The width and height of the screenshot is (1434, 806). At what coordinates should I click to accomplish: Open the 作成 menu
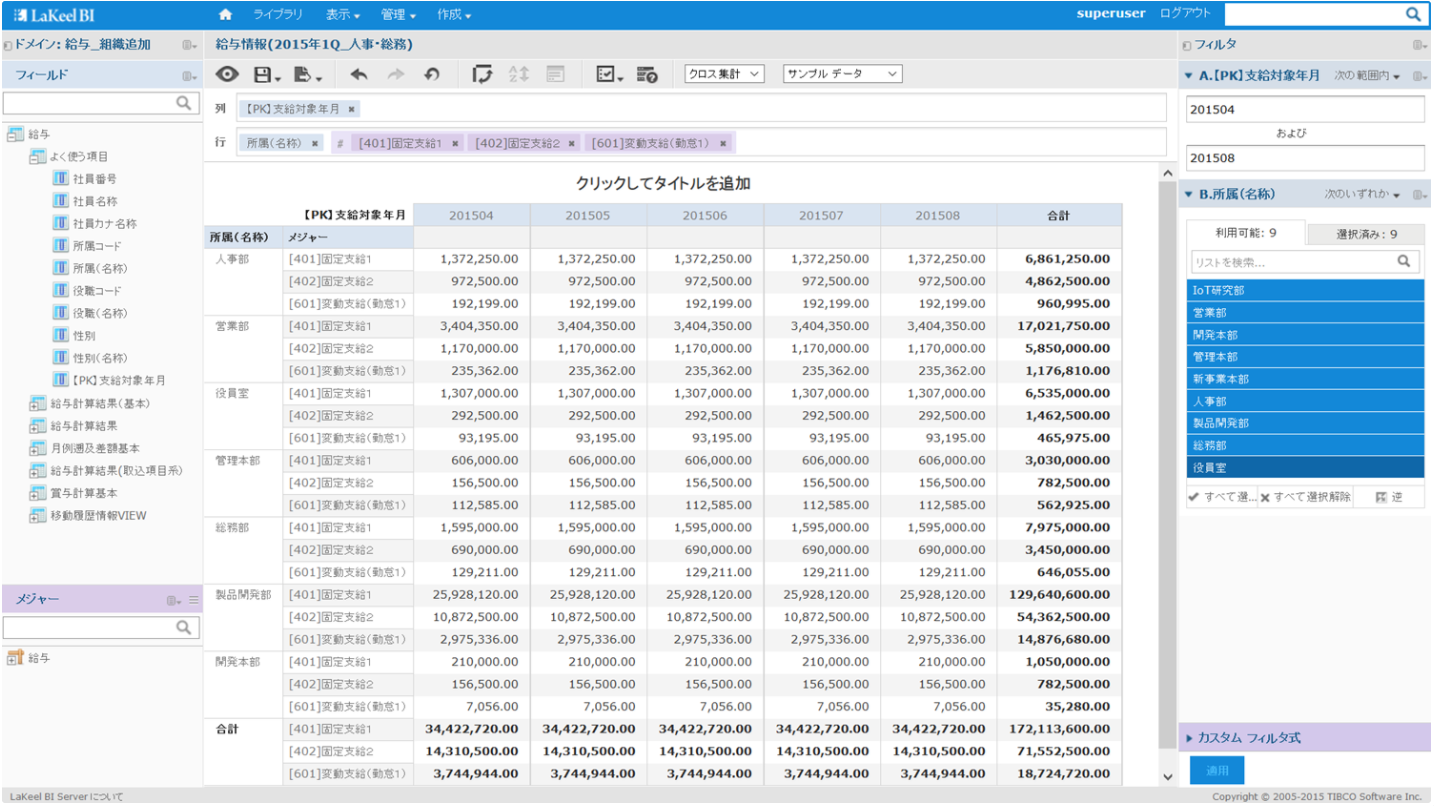point(454,14)
